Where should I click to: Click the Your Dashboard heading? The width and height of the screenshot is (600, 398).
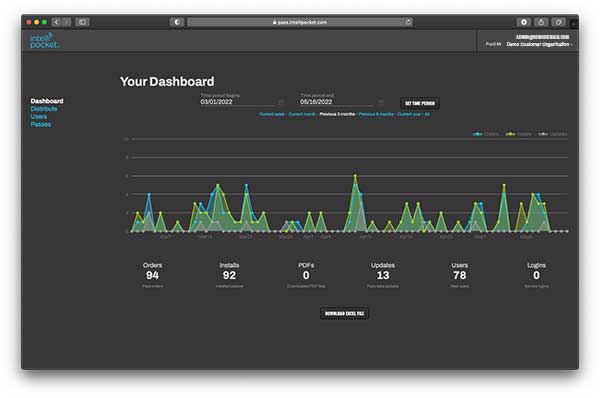(x=167, y=82)
